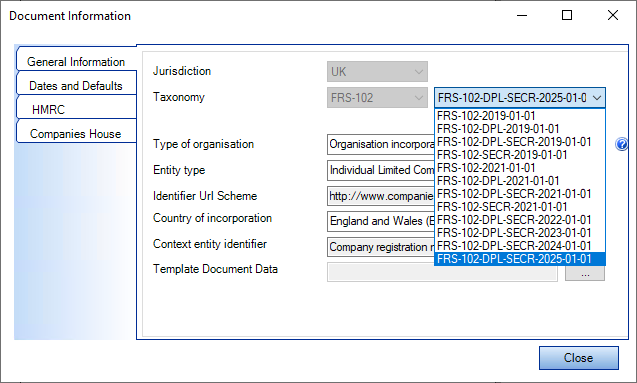Open the HMRC tab
This screenshot has height=383, width=637.
76,110
